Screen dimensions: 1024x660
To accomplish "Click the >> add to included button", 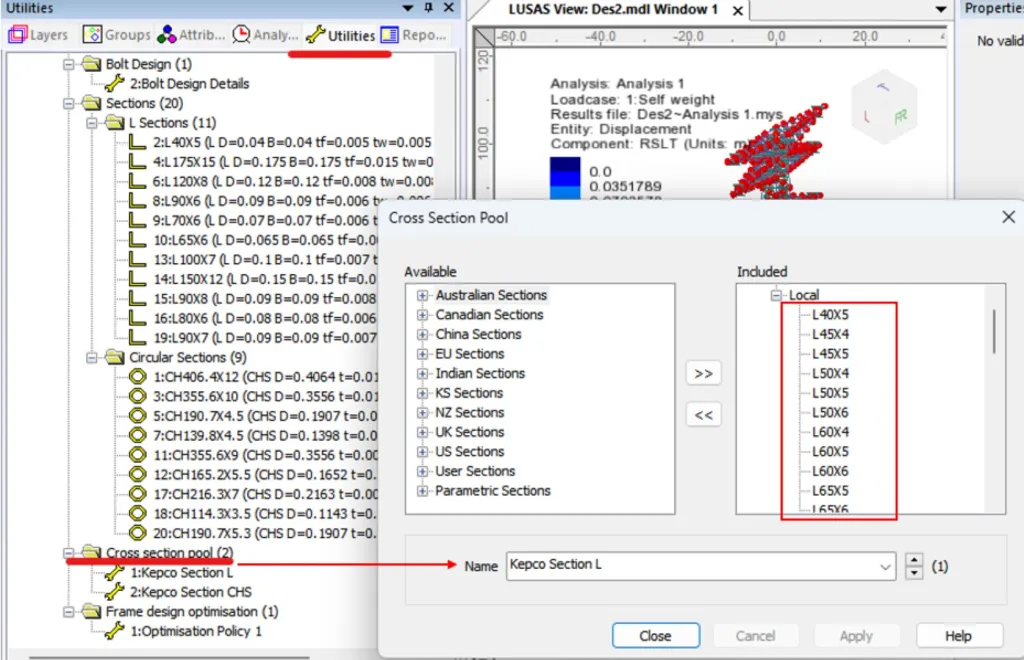I will click(x=703, y=373).
